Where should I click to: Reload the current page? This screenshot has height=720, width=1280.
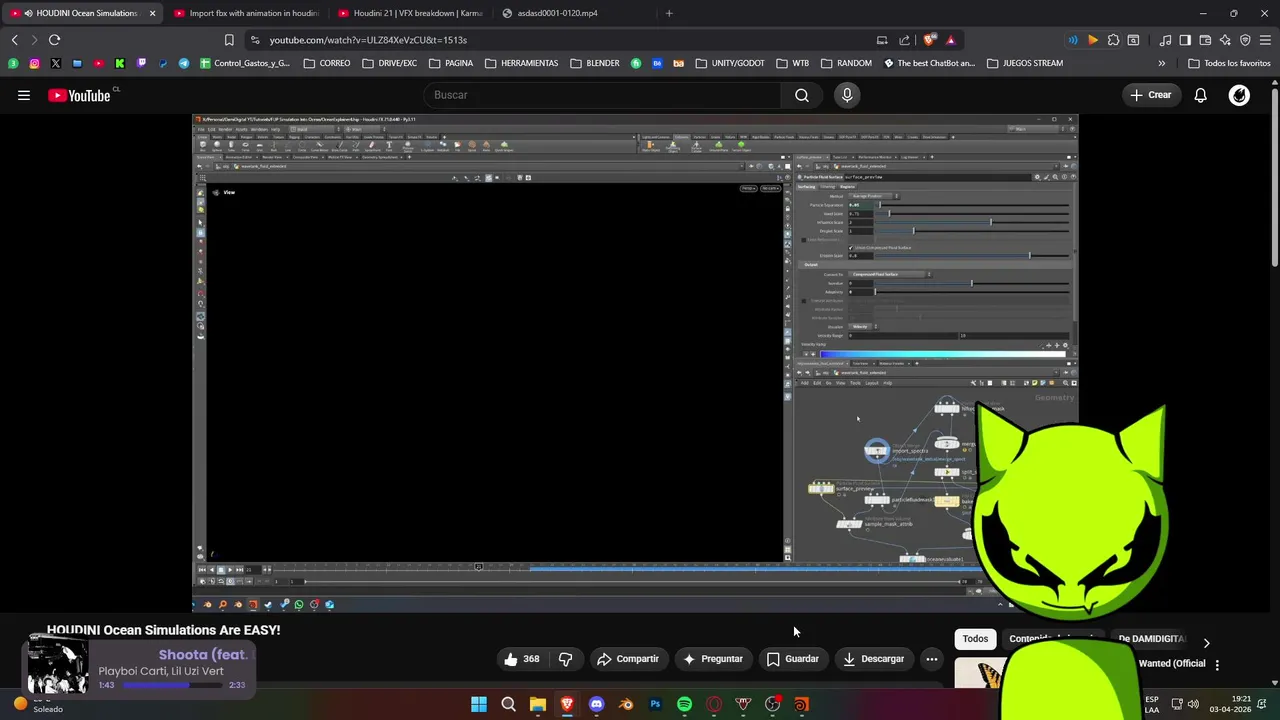click(x=54, y=40)
